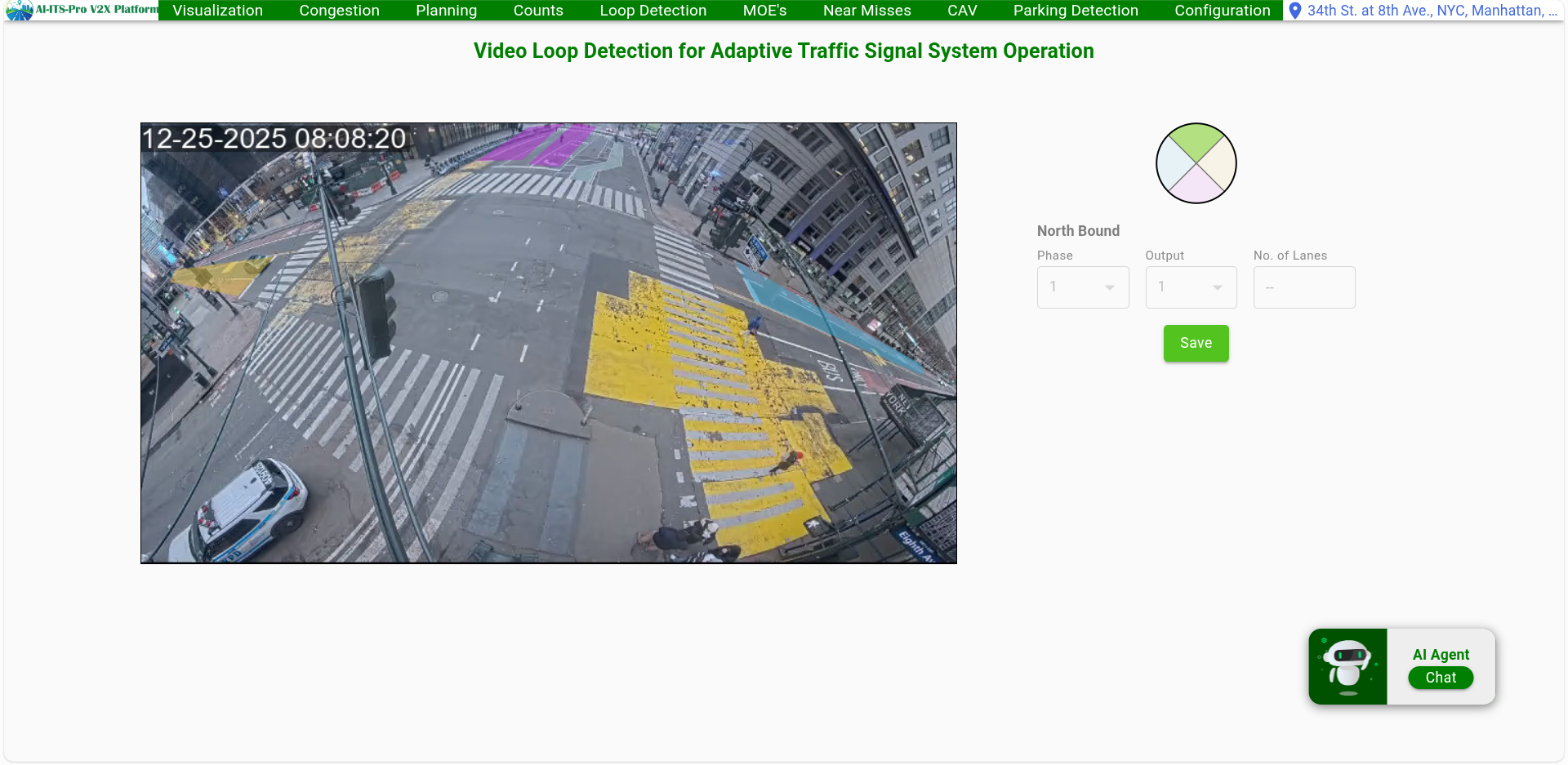Open the Configuration menu
The width and height of the screenshot is (1568, 765).
[1222, 11]
